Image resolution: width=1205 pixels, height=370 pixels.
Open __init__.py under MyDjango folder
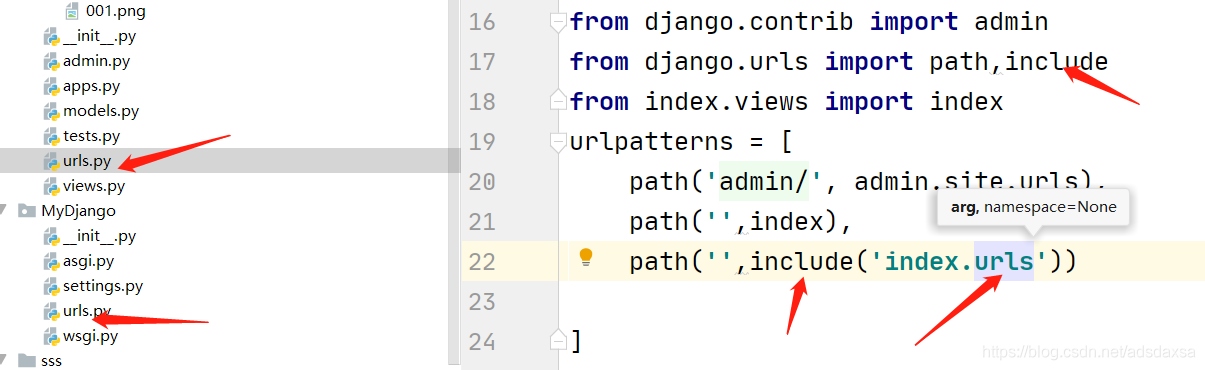click(99, 236)
